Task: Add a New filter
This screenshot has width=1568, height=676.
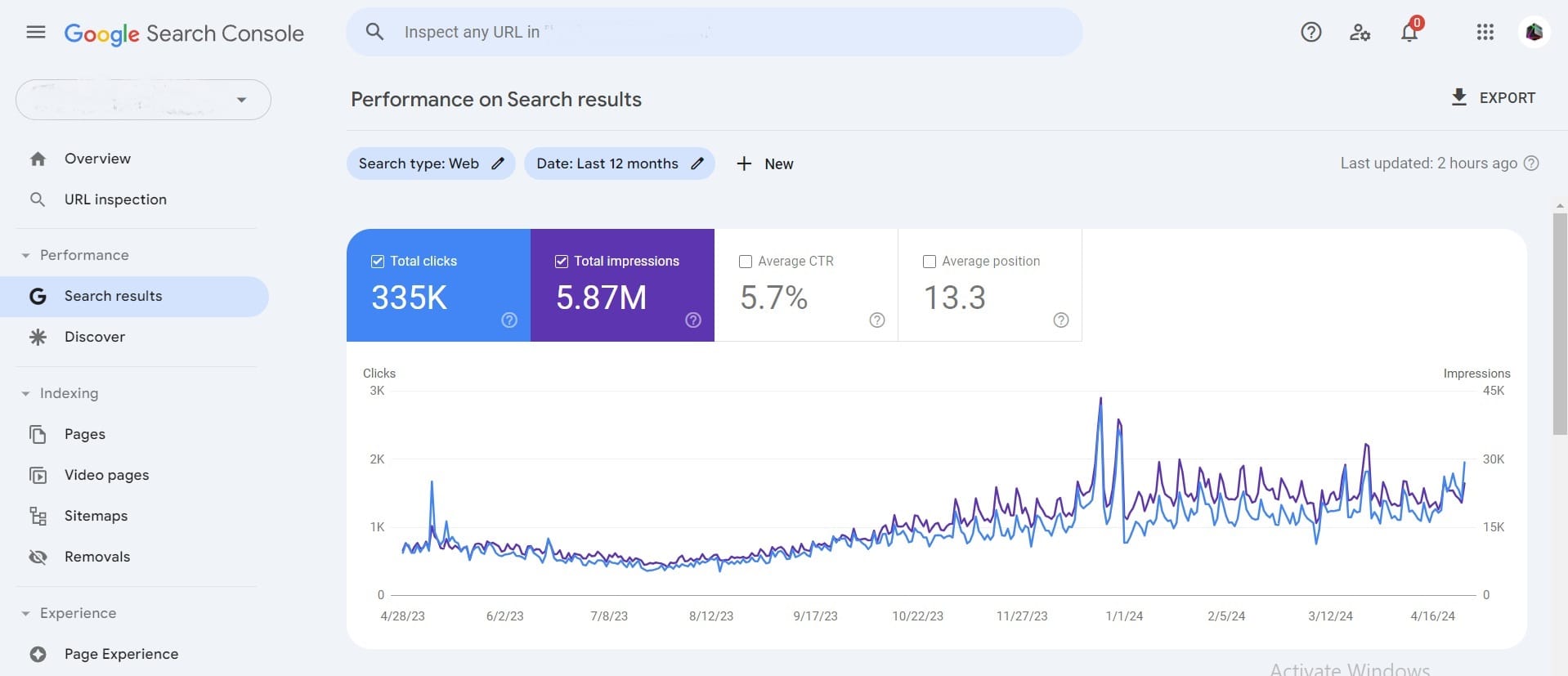Action: [x=764, y=163]
